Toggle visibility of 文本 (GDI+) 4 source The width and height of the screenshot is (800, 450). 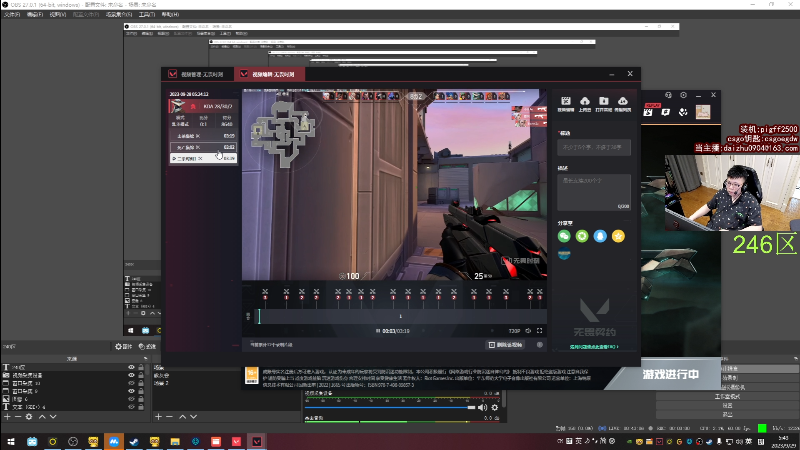[131, 407]
